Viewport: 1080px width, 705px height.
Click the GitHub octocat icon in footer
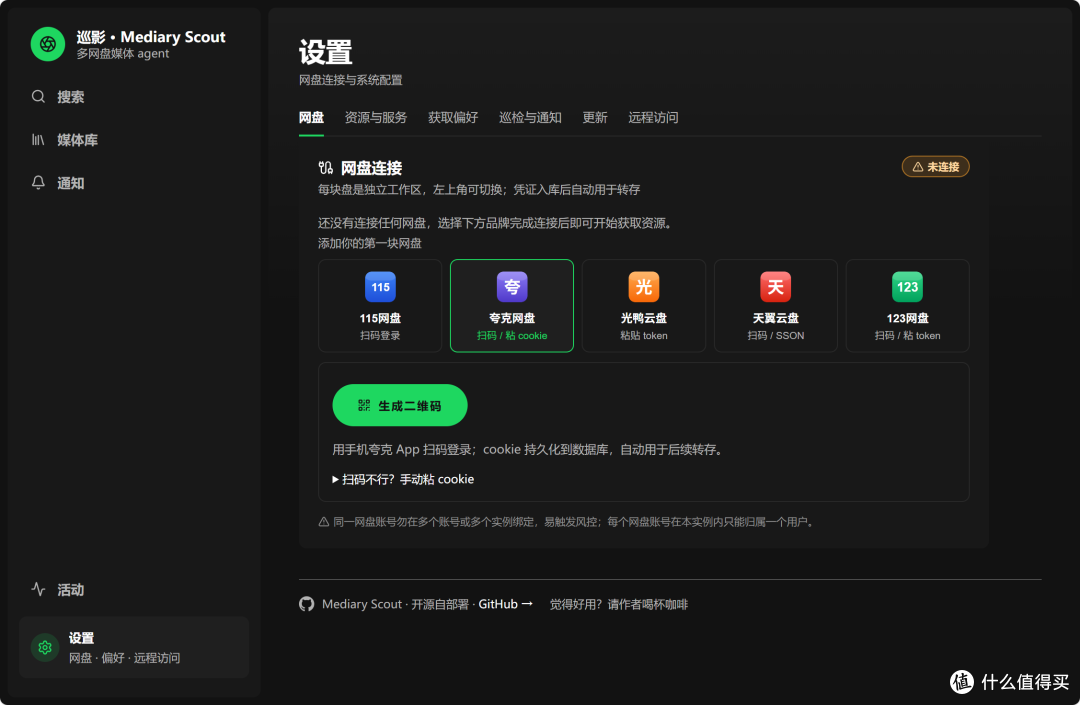(307, 604)
